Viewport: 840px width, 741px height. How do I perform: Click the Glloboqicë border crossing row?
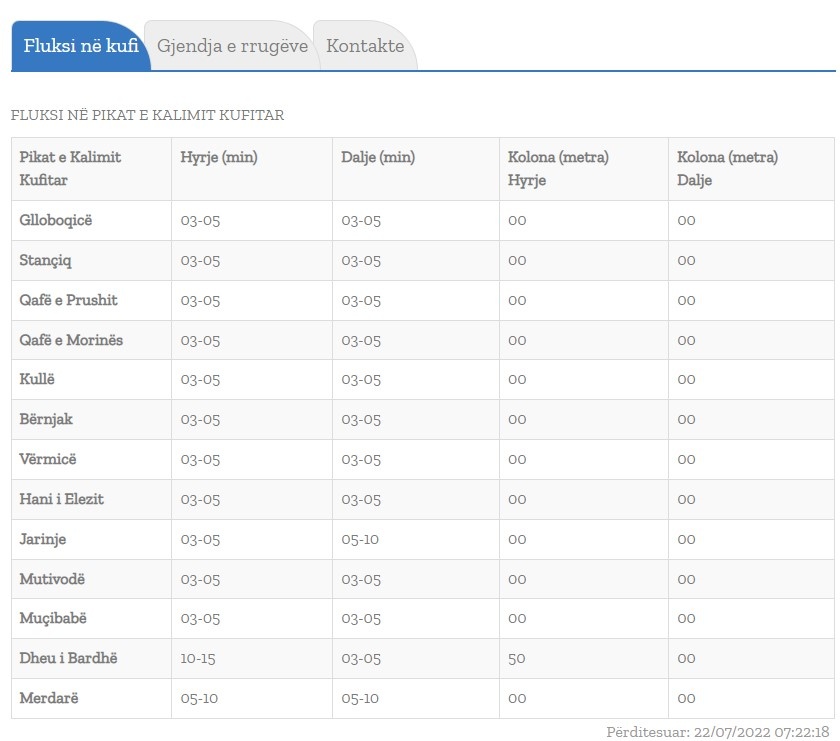coord(55,220)
